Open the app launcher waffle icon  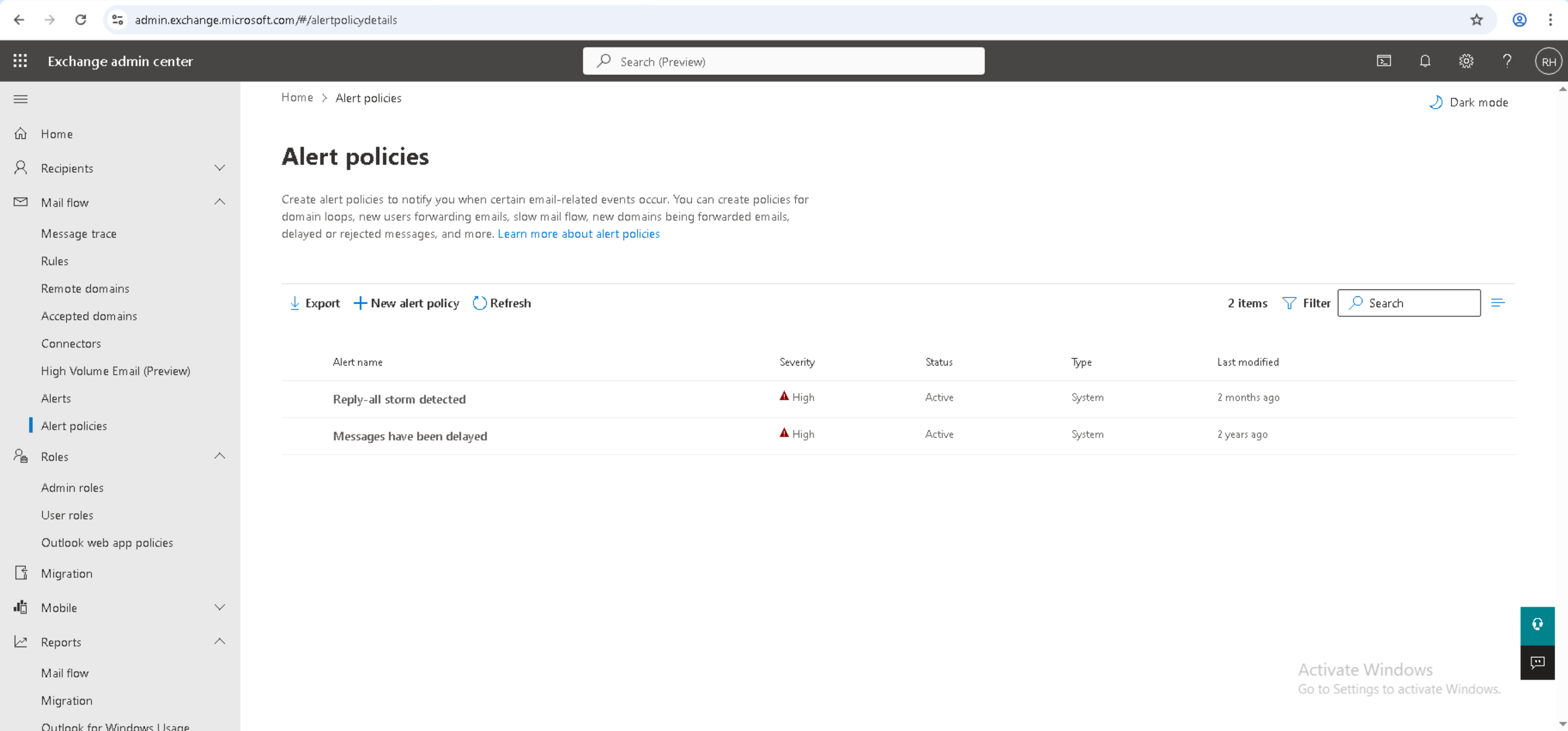tap(20, 61)
